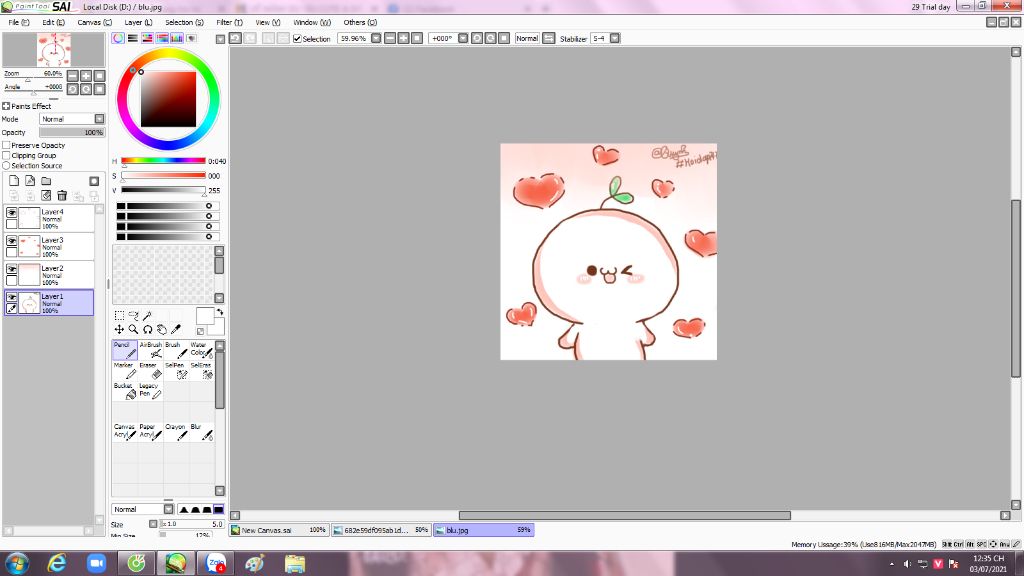Image resolution: width=1024 pixels, height=576 pixels.
Task: Create a new normal layer
Action: [14, 181]
